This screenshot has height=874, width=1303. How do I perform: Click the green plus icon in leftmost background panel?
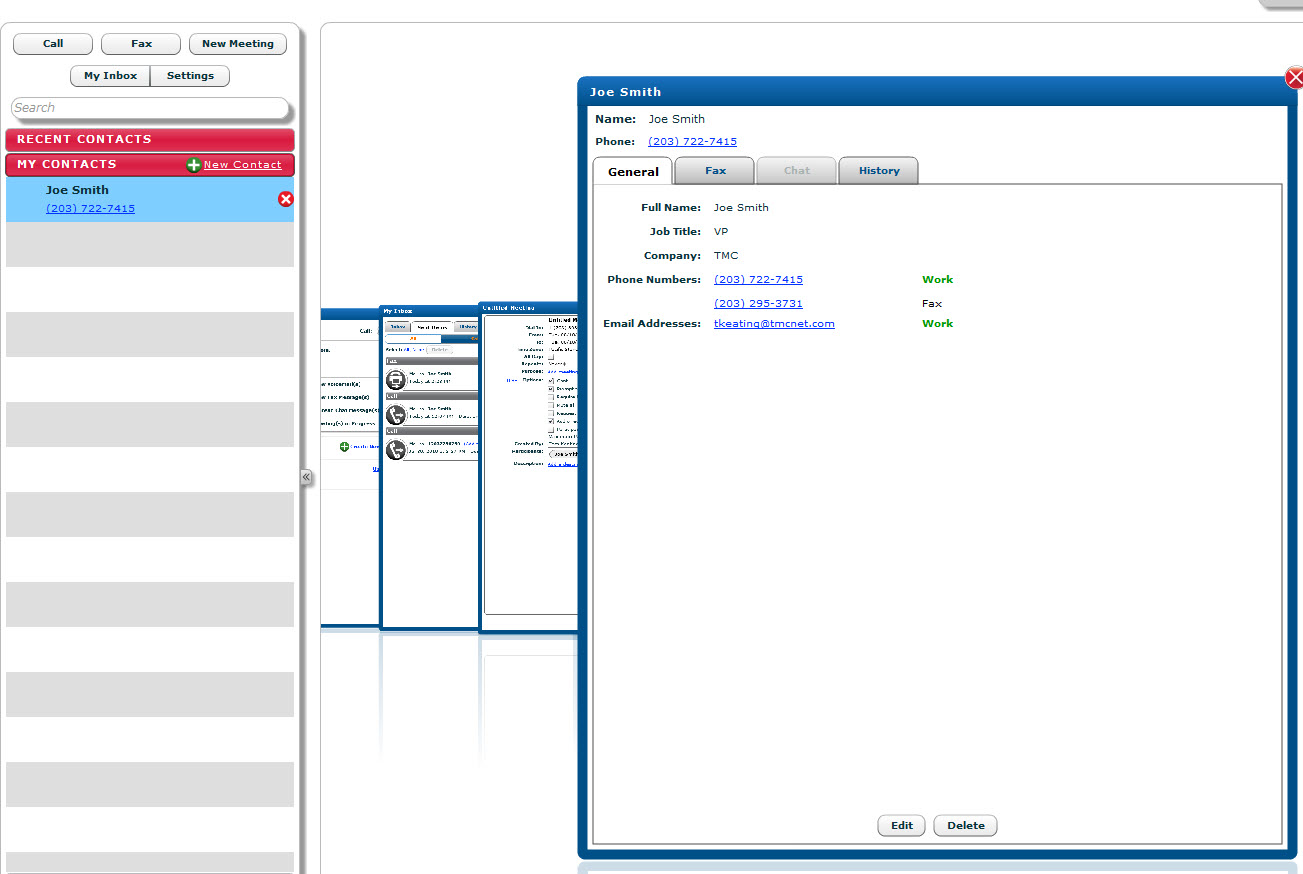(344, 446)
